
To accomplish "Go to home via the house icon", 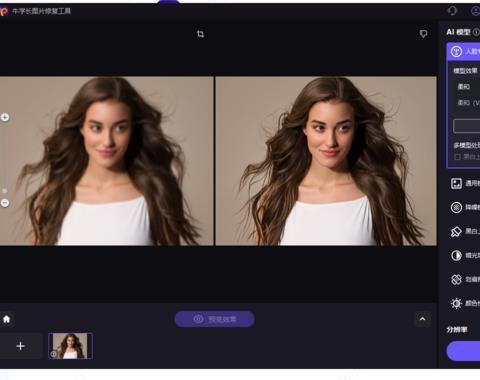I will [x=6, y=319].
